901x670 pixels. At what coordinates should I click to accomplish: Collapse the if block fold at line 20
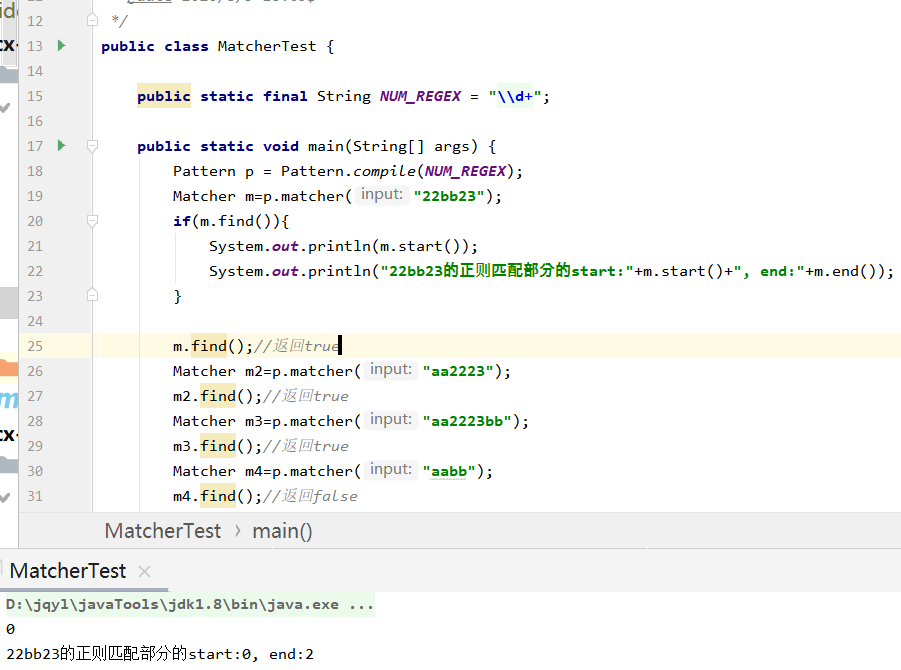pos(92,221)
